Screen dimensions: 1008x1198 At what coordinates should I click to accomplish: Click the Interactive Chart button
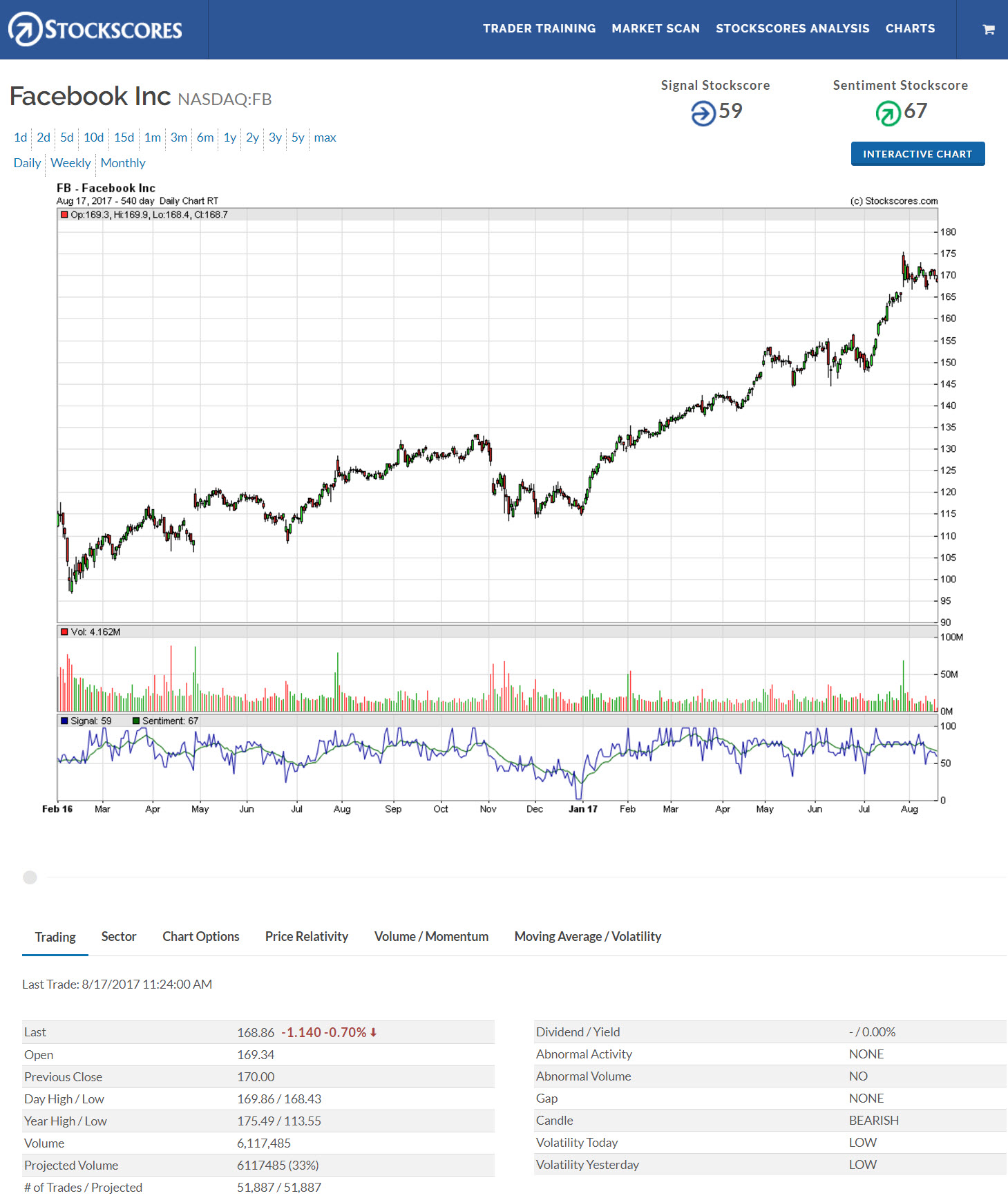(917, 154)
